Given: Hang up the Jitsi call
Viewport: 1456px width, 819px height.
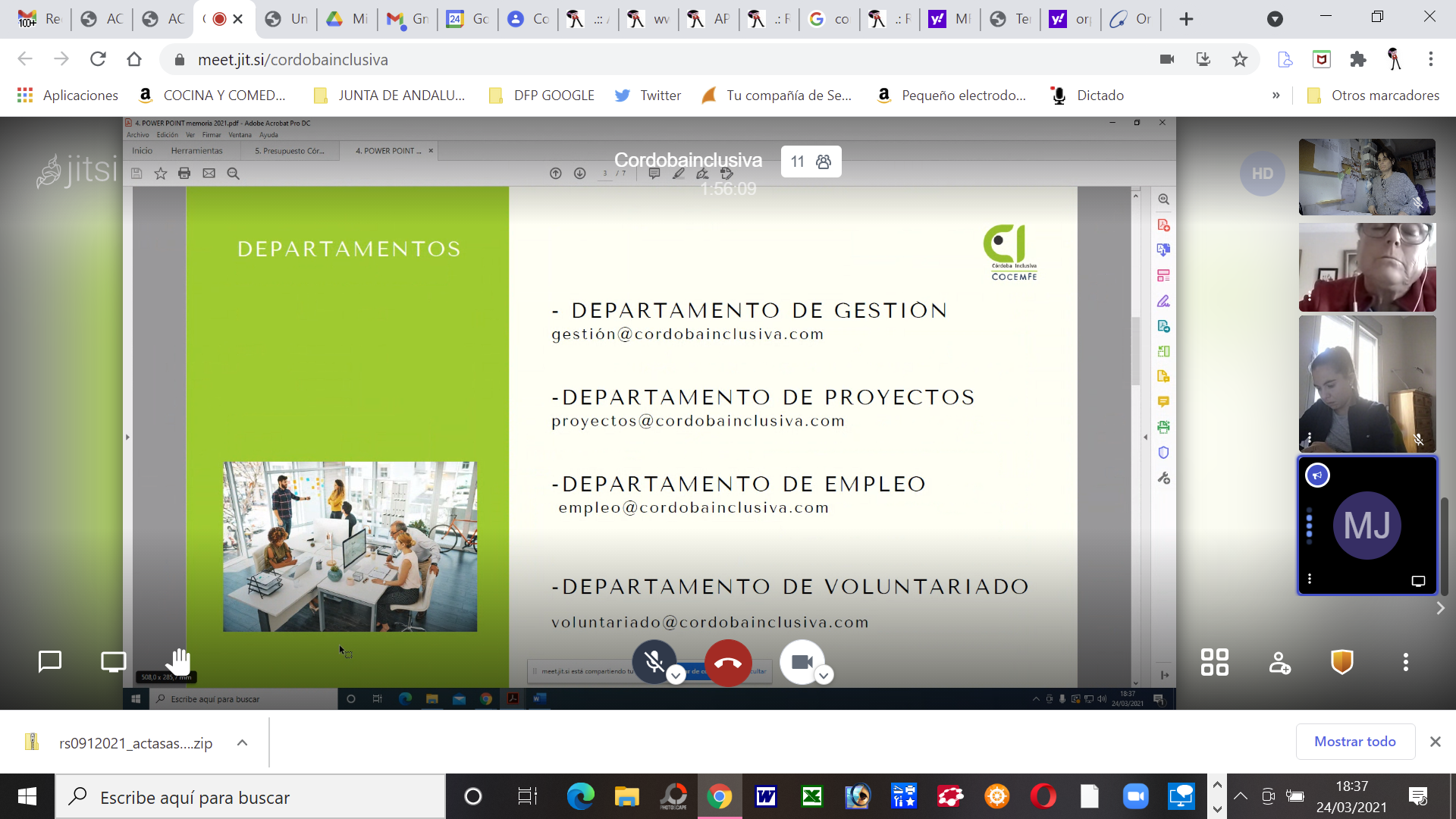Looking at the screenshot, I should click(x=728, y=663).
